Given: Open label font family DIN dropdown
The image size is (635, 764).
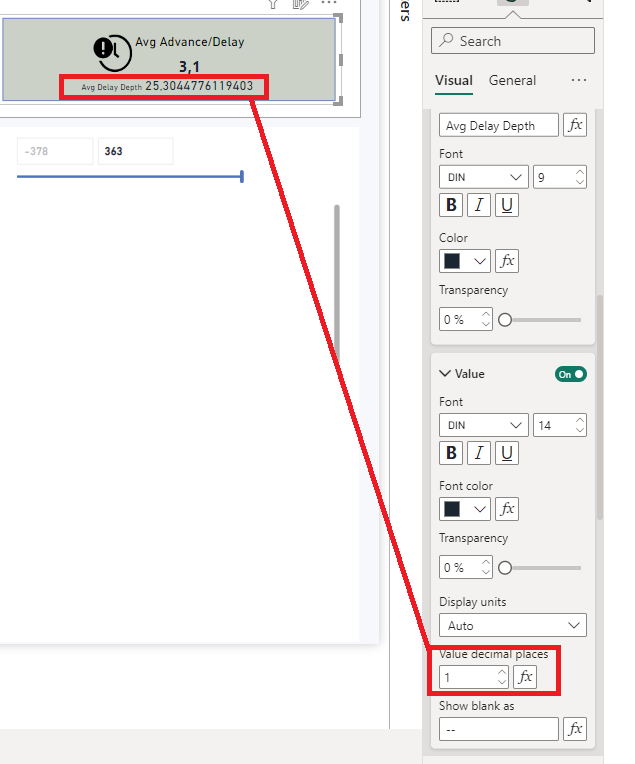Looking at the screenshot, I should pyautogui.click(x=483, y=177).
